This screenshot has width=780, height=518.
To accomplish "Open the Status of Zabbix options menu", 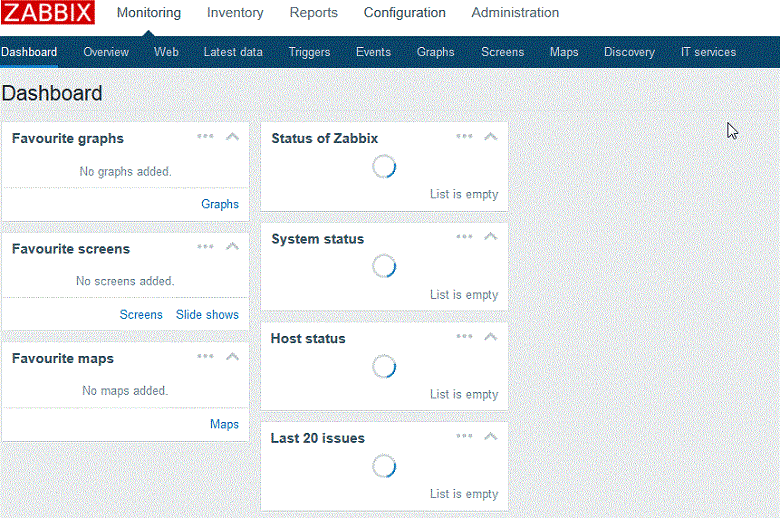I will pos(464,137).
